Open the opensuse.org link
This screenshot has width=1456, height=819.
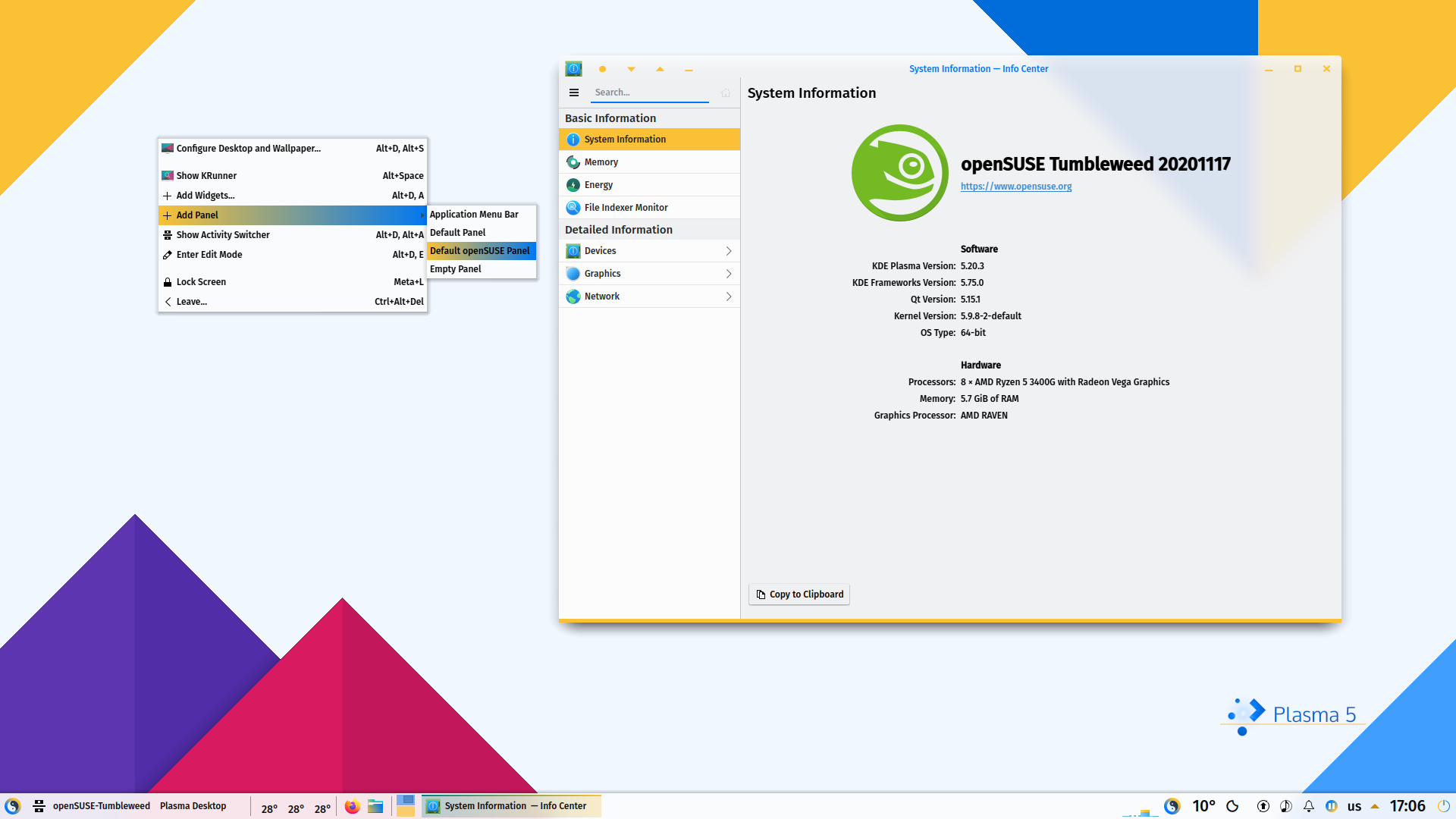click(1016, 187)
